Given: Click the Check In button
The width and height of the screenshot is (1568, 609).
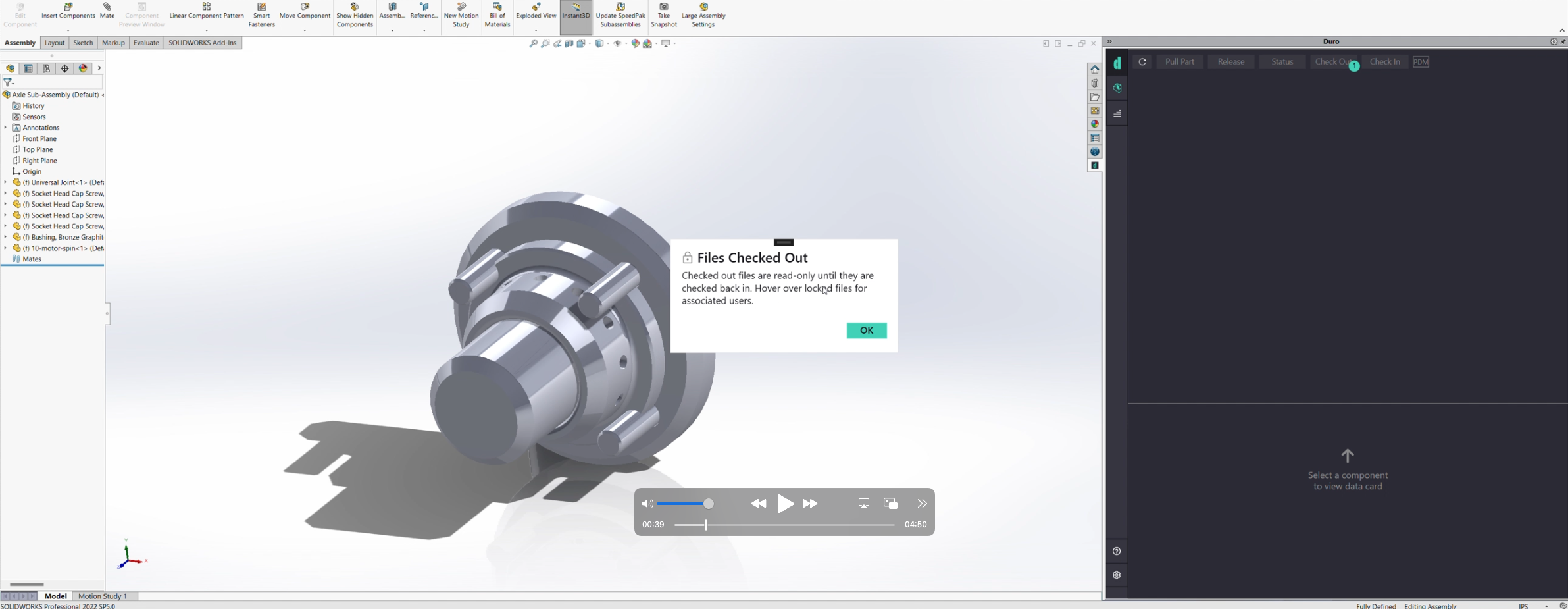Looking at the screenshot, I should [1384, 62].
